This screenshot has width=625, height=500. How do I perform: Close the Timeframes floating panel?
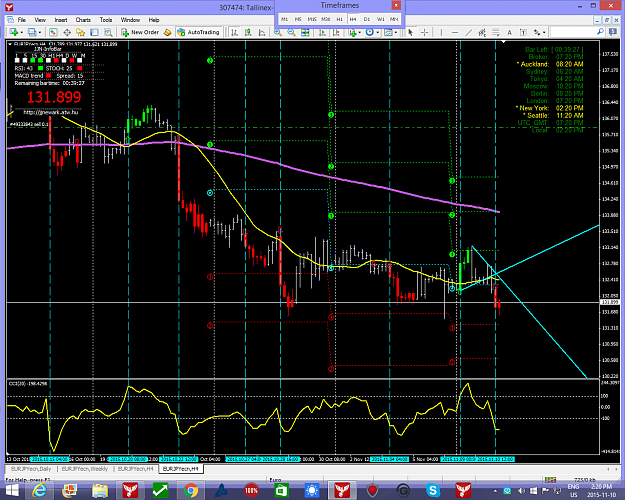(x=396, y=5)
